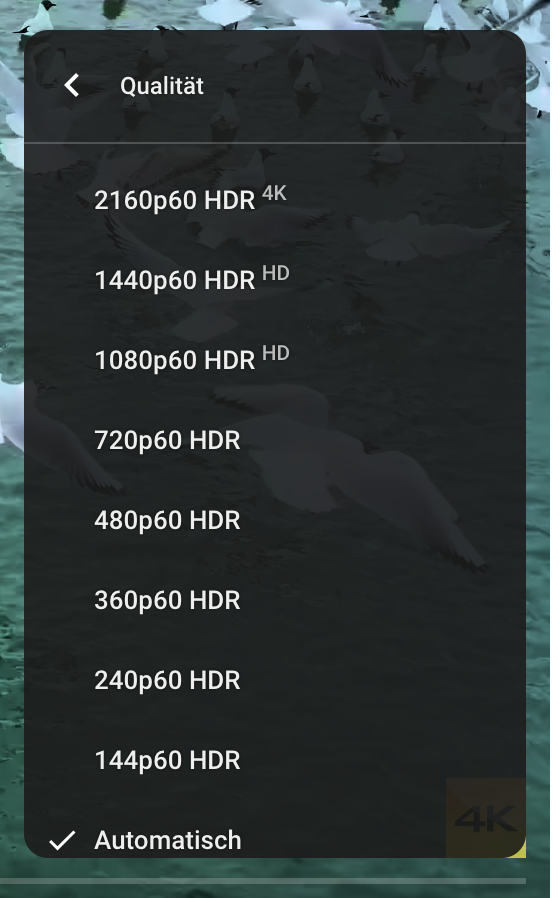560x898 pixels.
Task: Select lowest quality 144p60 HDR
Action: pos(275,761)
